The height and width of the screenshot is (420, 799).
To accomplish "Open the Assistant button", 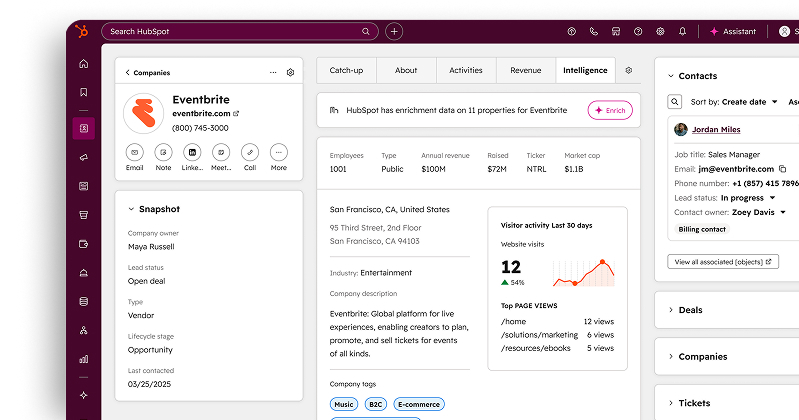I will (x=733, y=32).
